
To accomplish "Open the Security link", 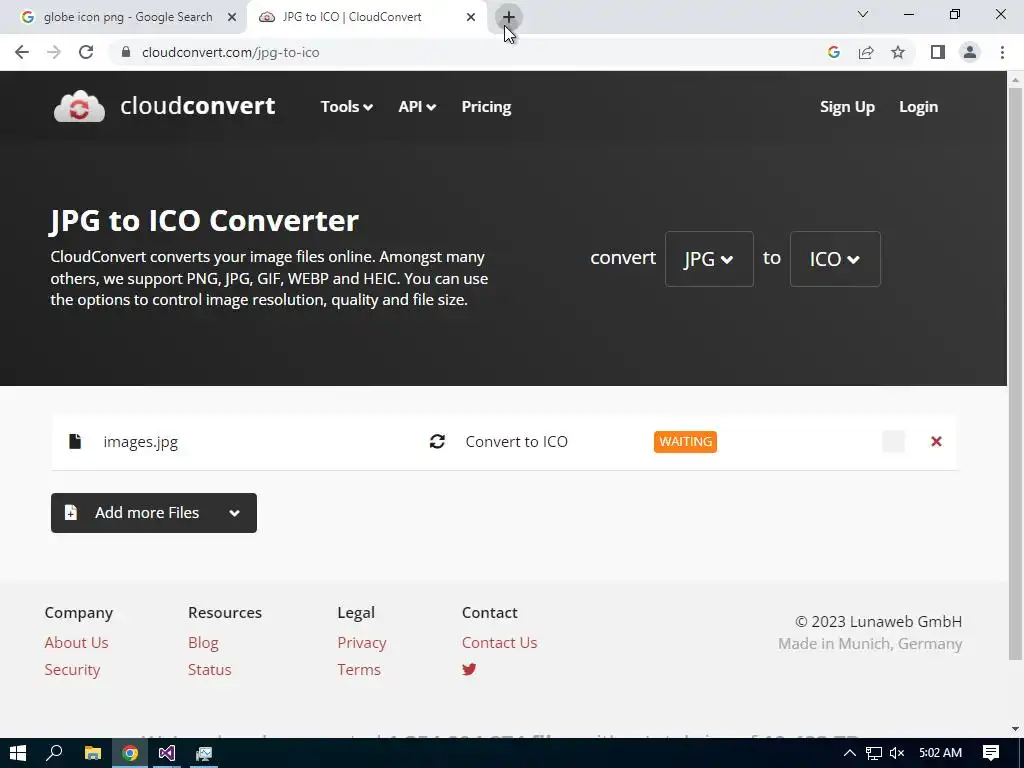I will coord(72,669).
